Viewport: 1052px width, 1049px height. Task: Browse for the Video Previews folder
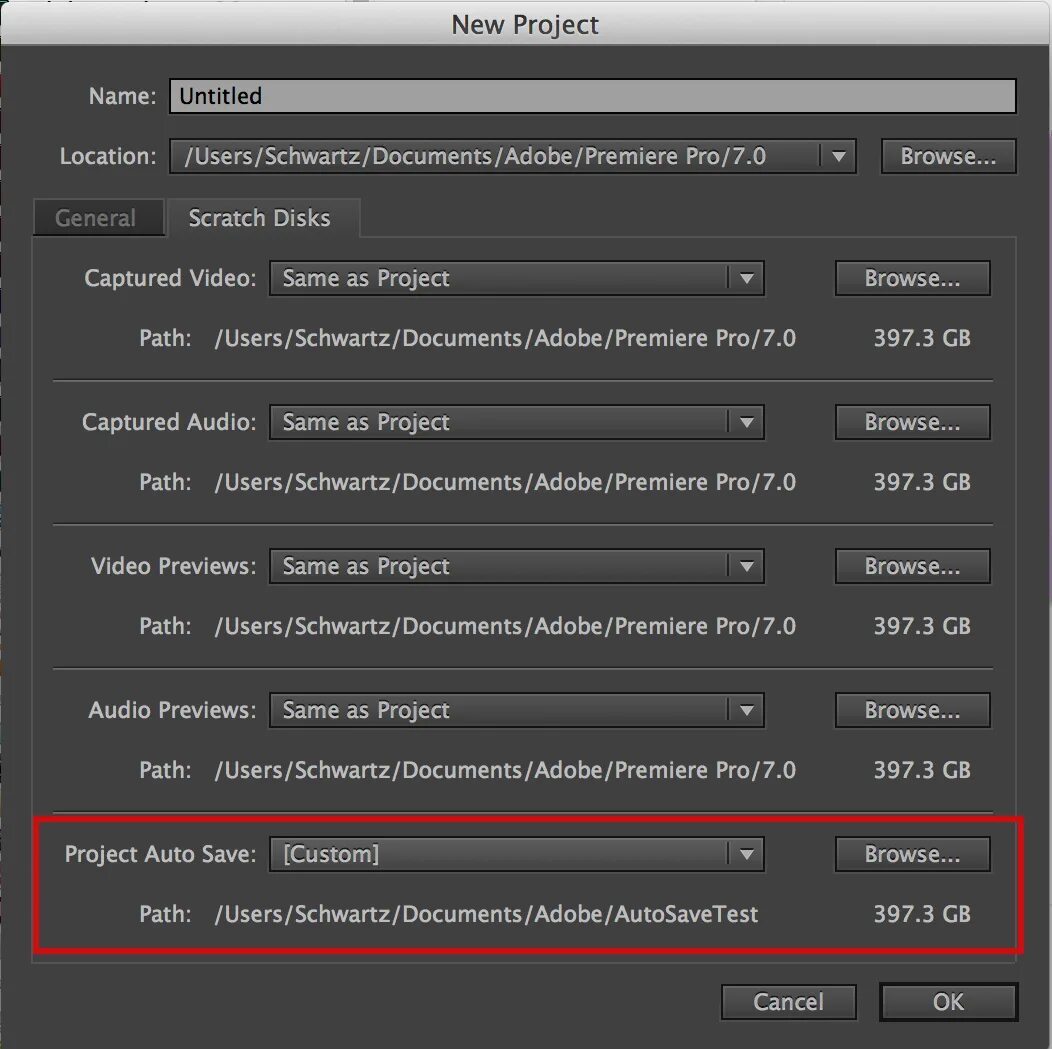point(912,567)
